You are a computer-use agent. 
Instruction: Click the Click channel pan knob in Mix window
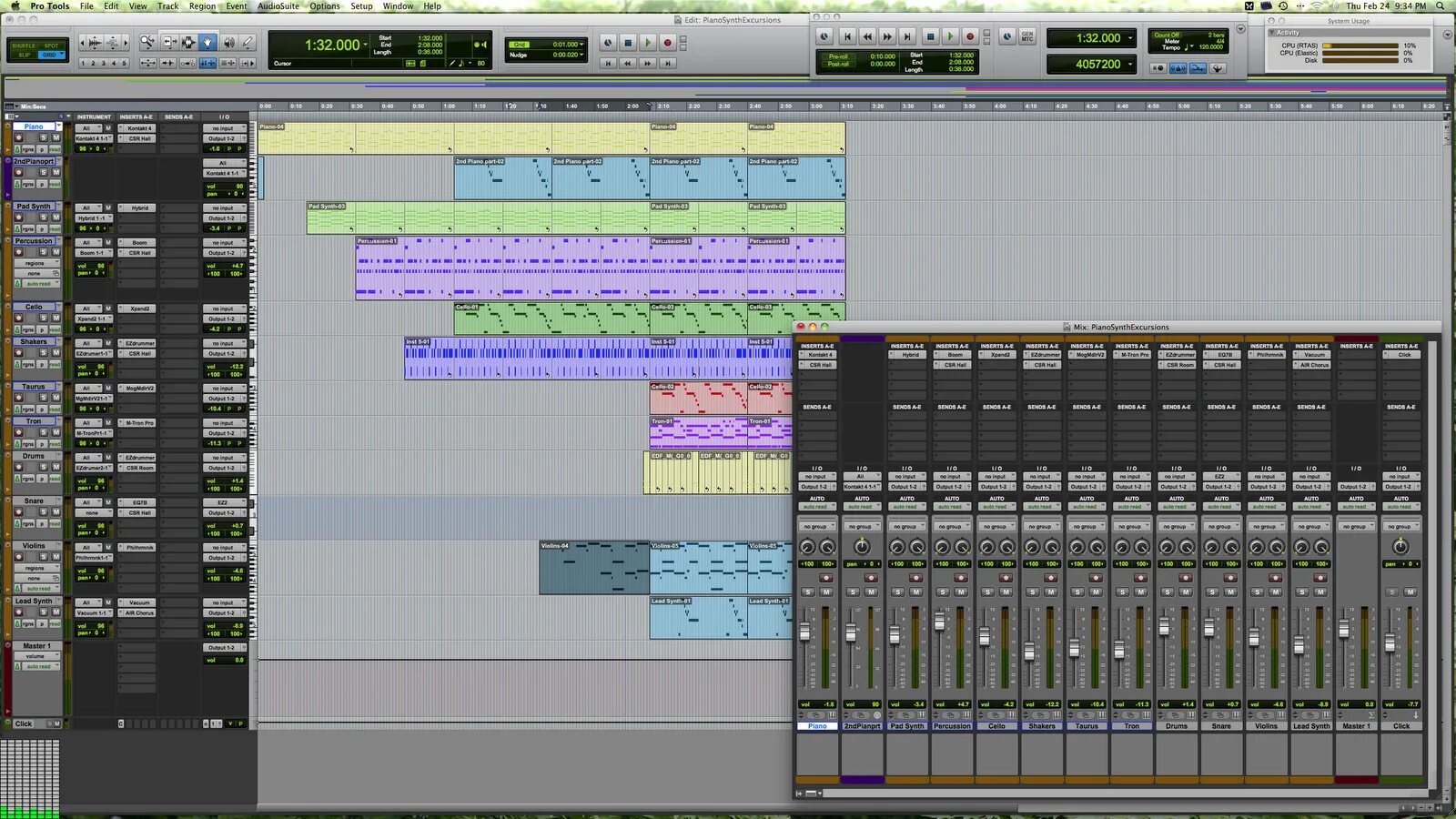pyautogui.click(x=1400, y=546)
